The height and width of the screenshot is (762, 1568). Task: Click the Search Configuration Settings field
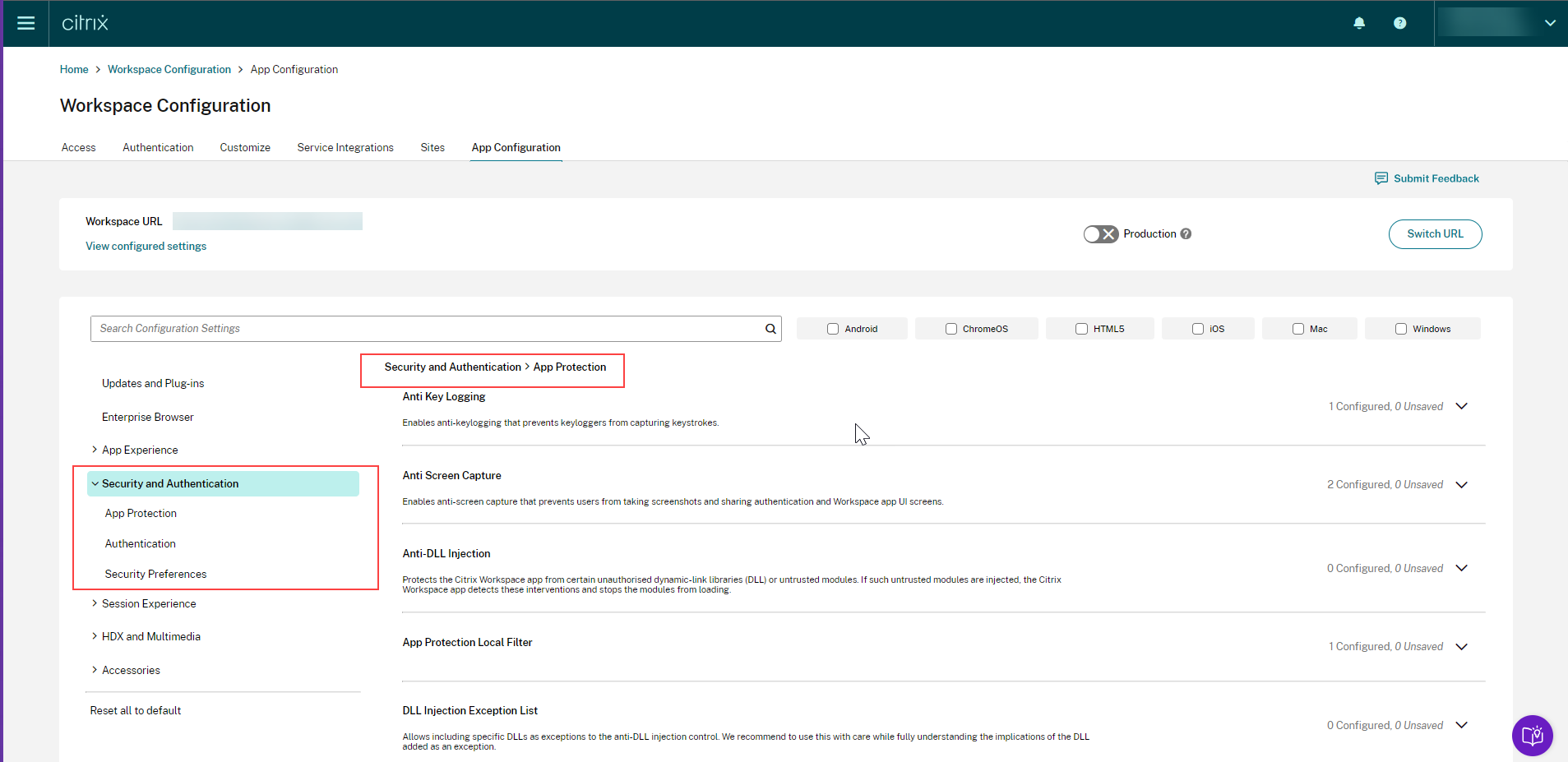point(428,329)
